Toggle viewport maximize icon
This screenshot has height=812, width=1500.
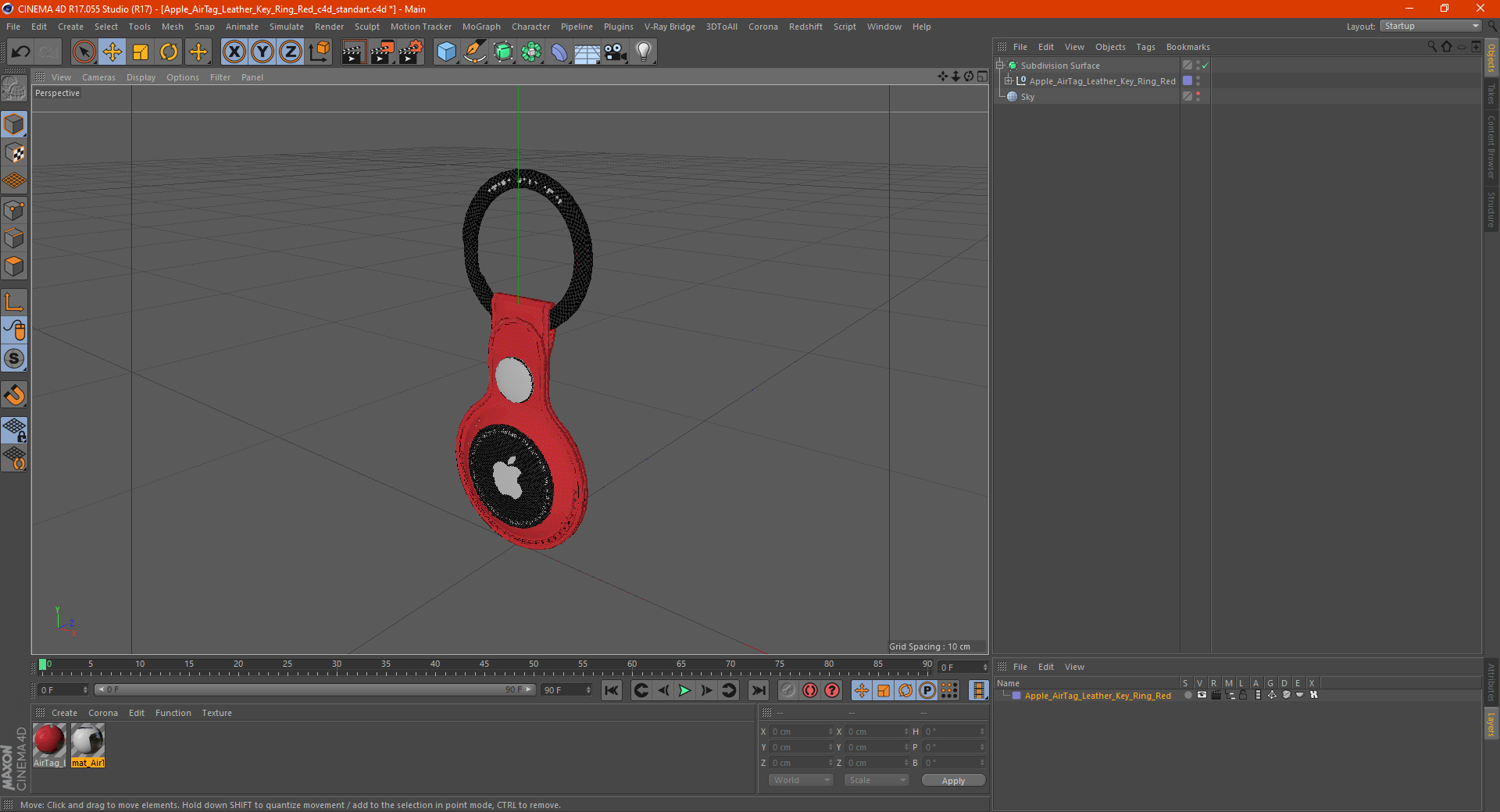982,77
